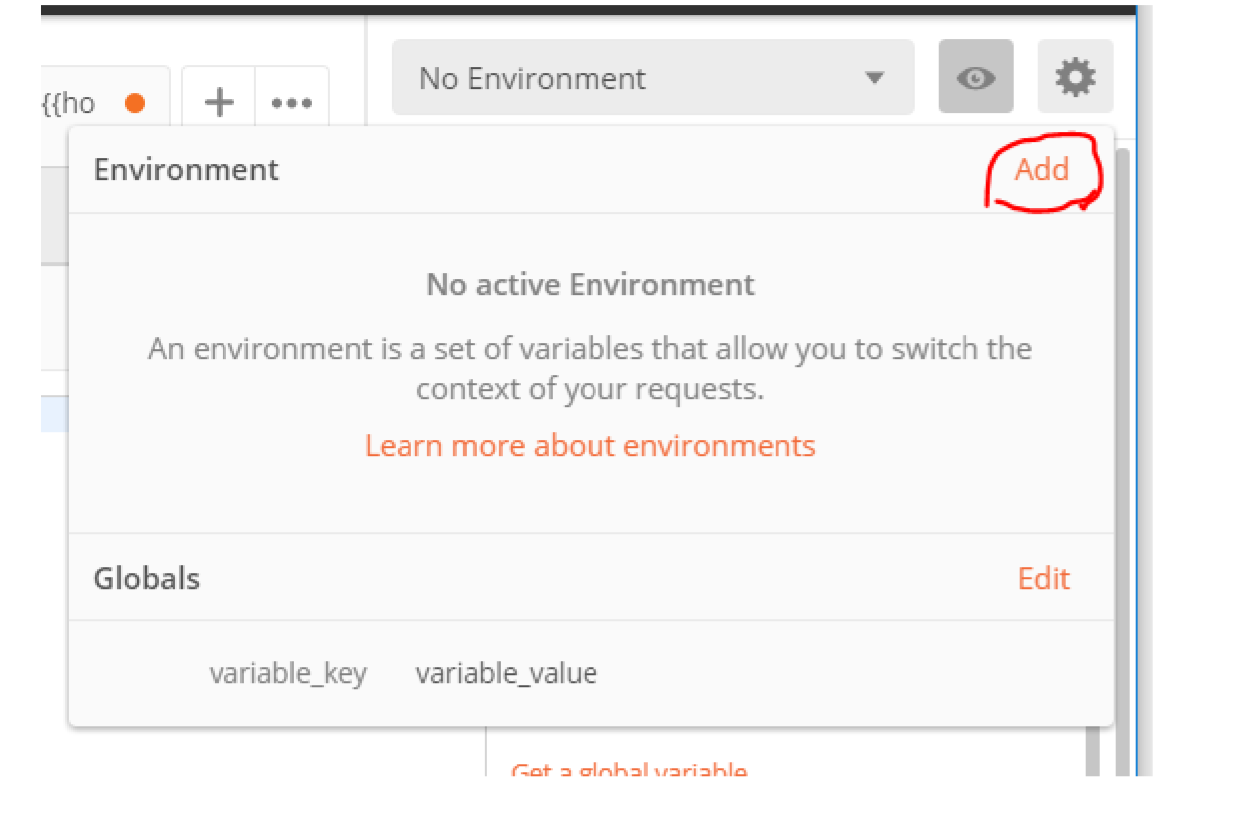Image resolution: width=1253 pixels, height=825 pixels.
Task: Click the environment selector's down arrow
Action: [874, 78]
